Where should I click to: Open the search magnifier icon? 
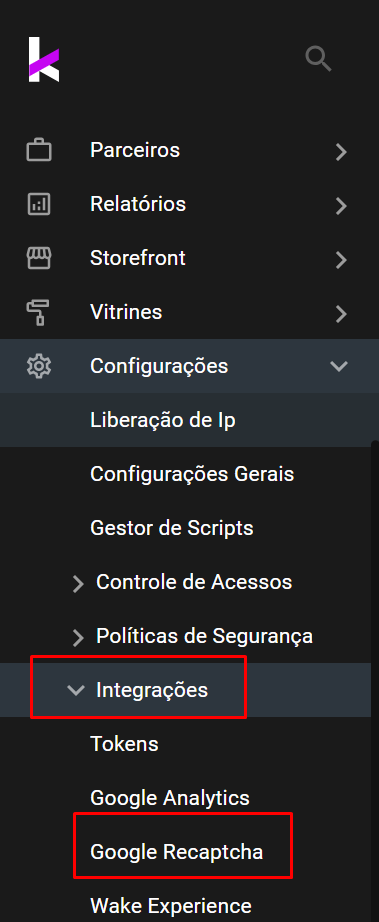[318, 59]
